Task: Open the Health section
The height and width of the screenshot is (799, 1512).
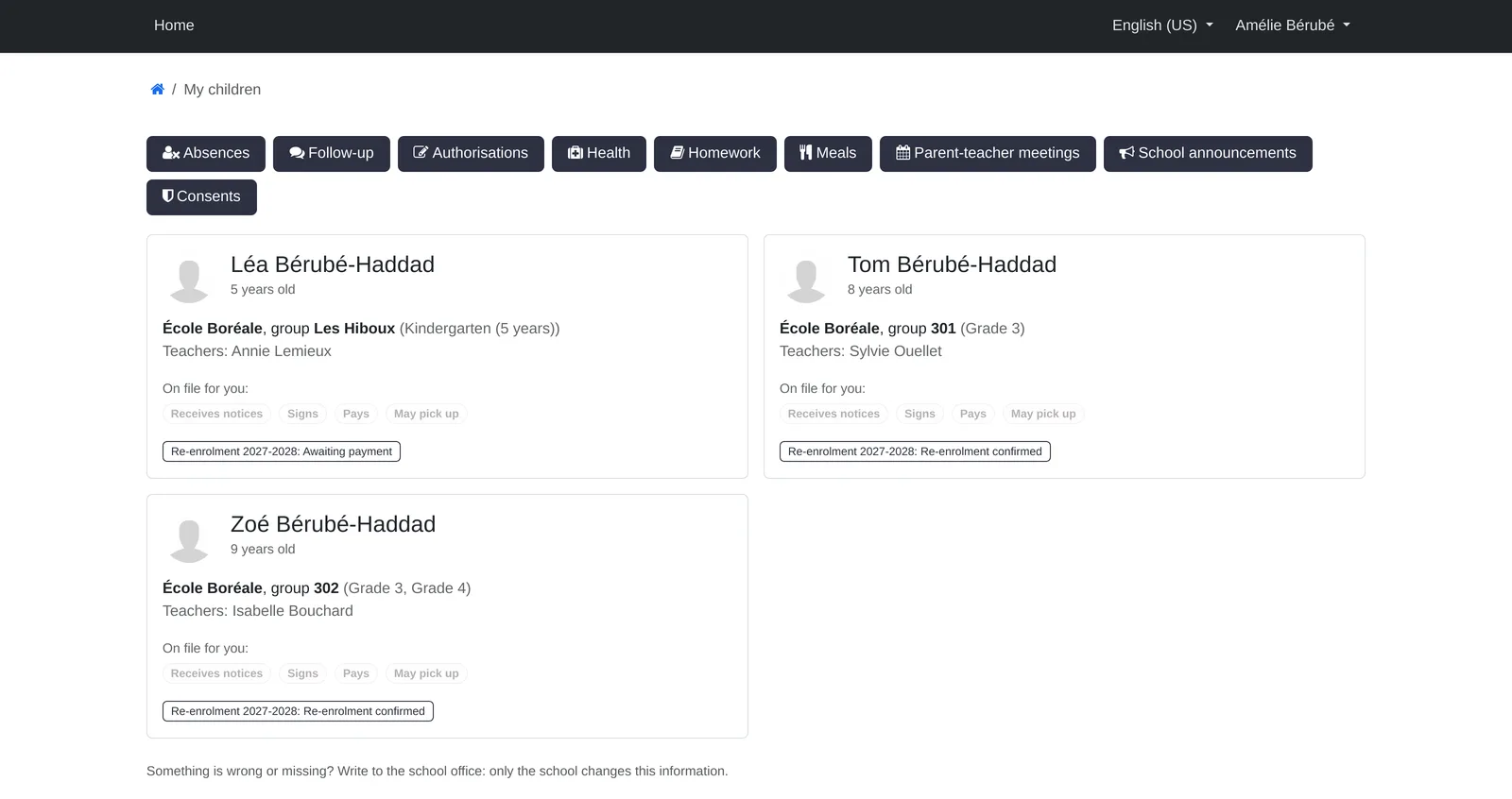Action: click(x=599, y=154)
